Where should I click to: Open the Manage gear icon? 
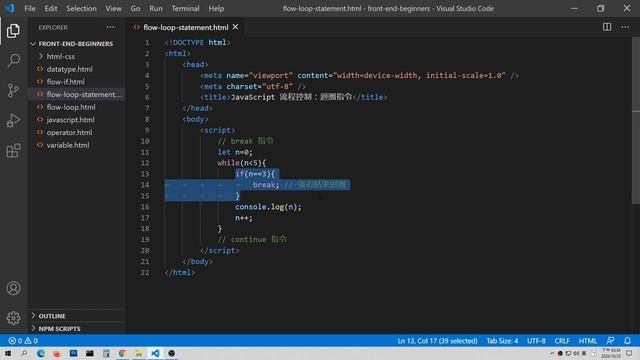coord(13,318)
